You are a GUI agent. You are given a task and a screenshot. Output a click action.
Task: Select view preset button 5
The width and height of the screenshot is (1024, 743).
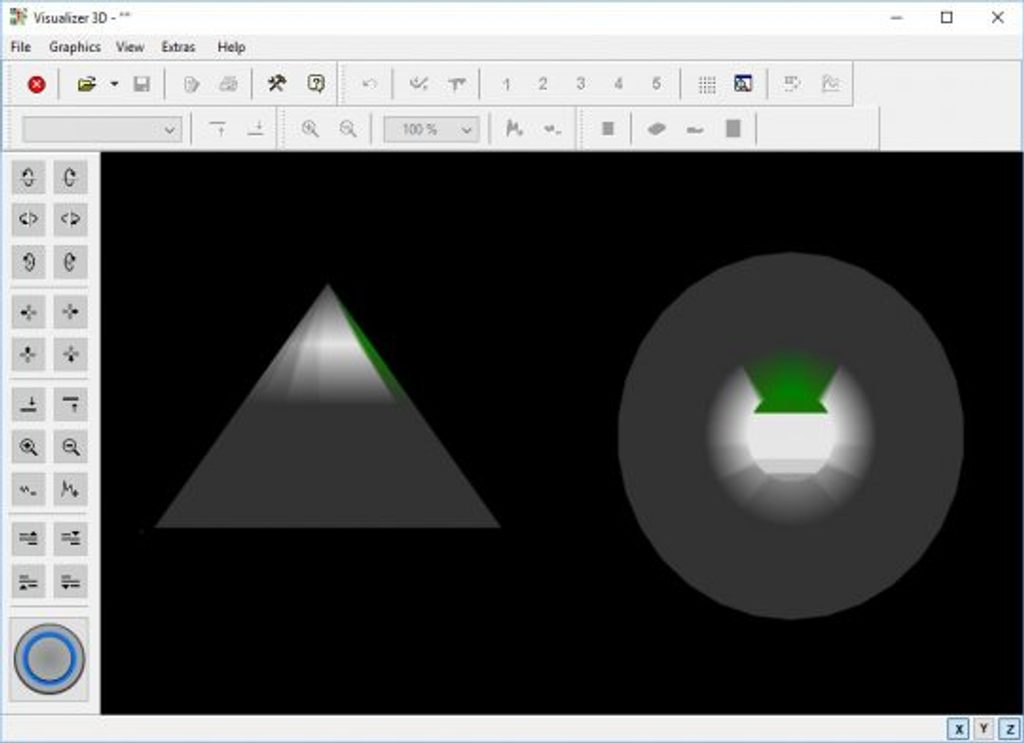click(x=656, y=85)
